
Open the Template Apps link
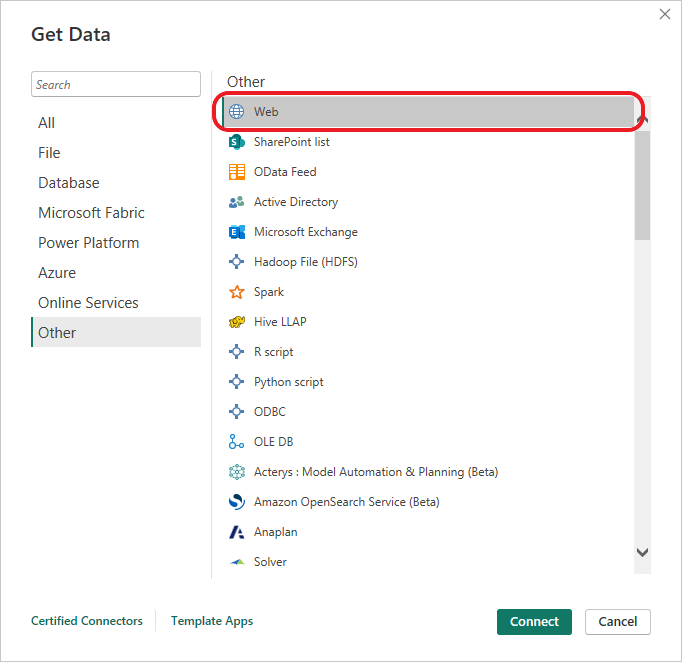click(212, 621)
